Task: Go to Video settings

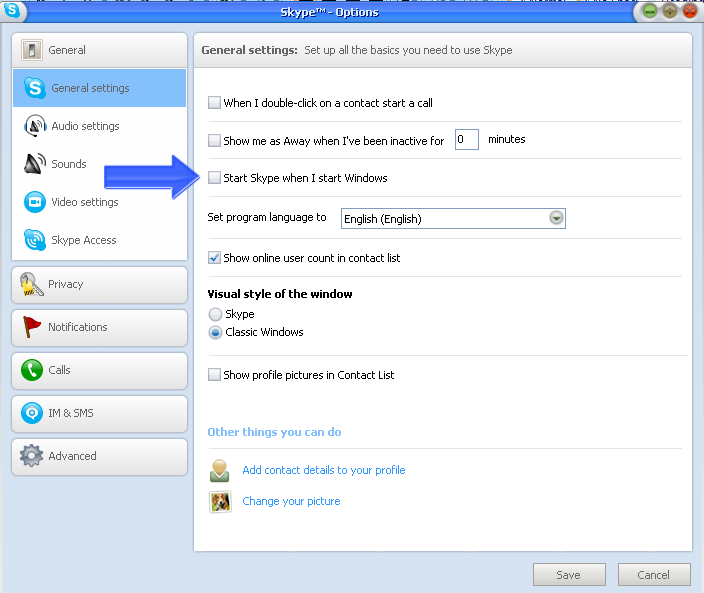Action: [x=99, y=202]
